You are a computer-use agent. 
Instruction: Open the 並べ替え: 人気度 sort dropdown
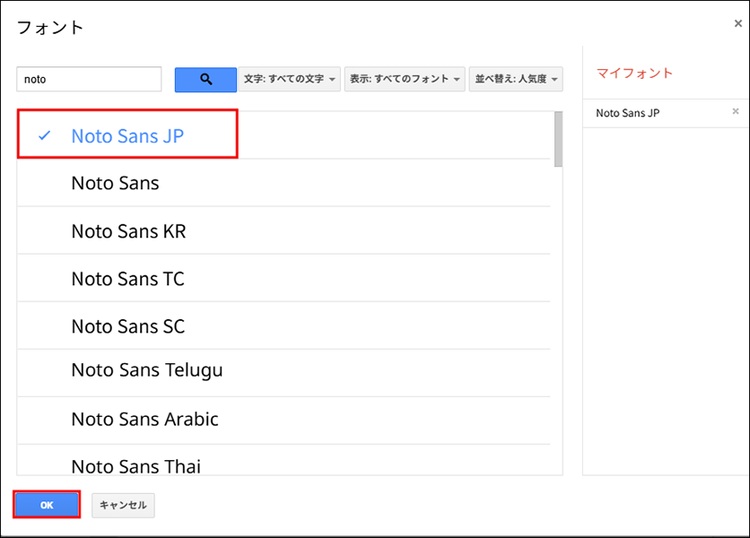point(516,79)
